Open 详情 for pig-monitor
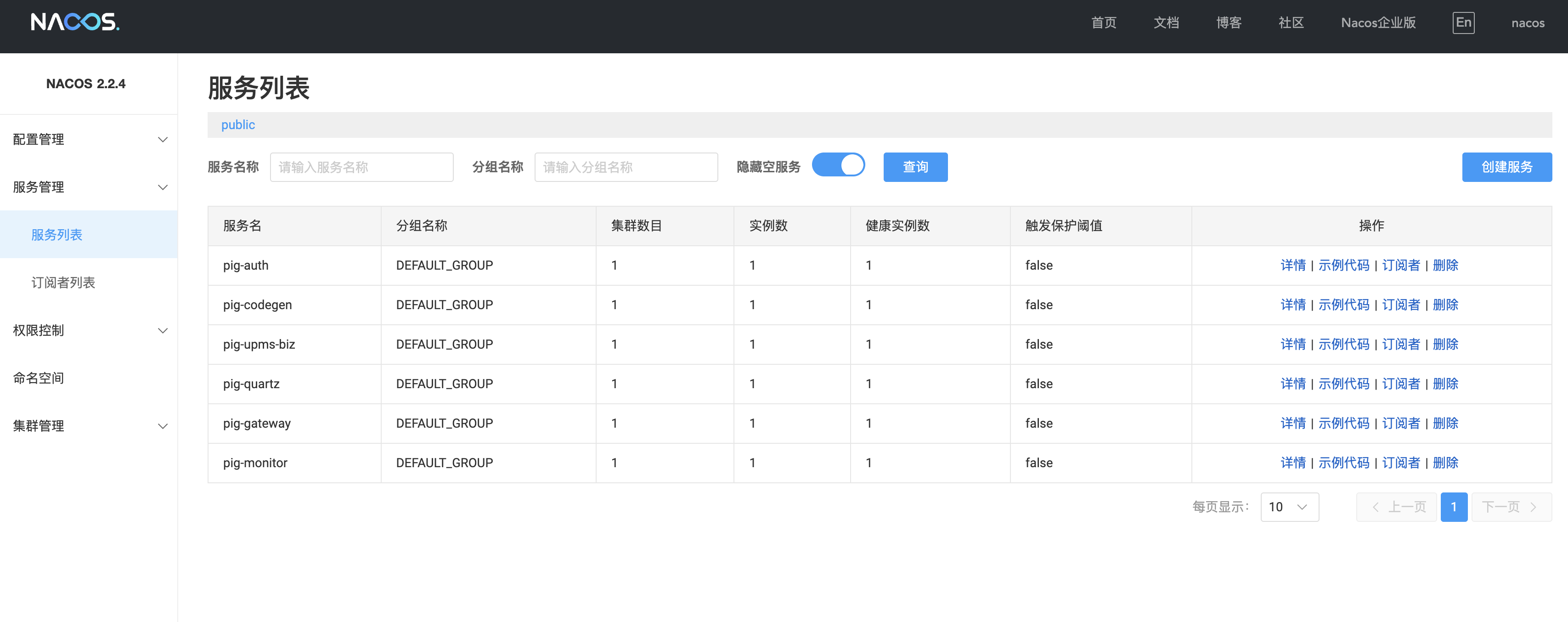Screen dimensions: 1568x622 click(1293, 463)
